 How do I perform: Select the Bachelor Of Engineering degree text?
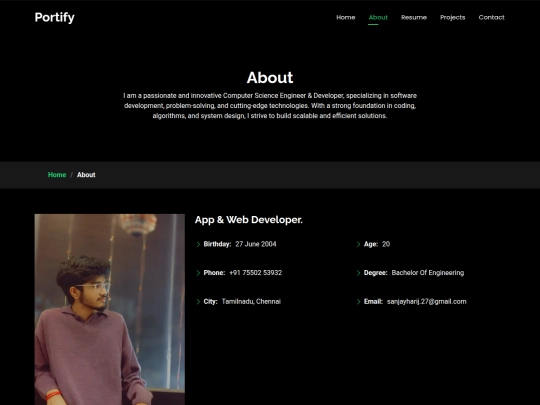(x=428, y=273)
